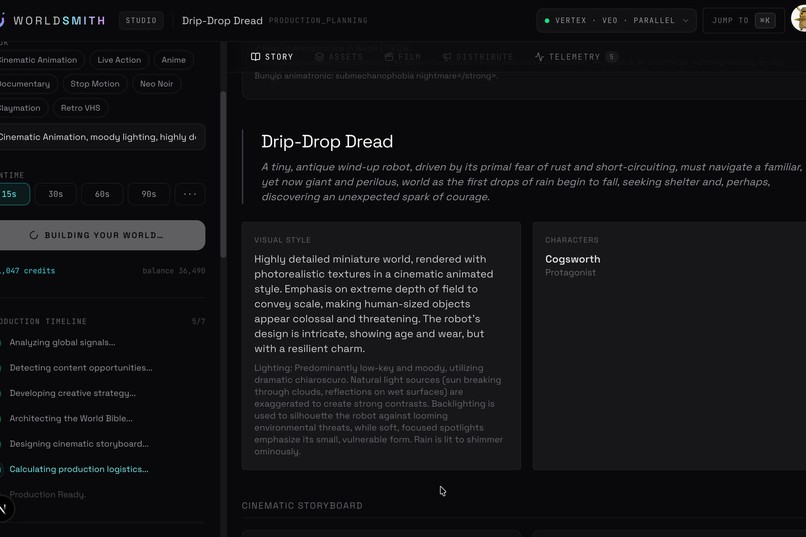This screenshot has height=537, width=806.
Task: Click the green status dot
Action: (547, 21)
